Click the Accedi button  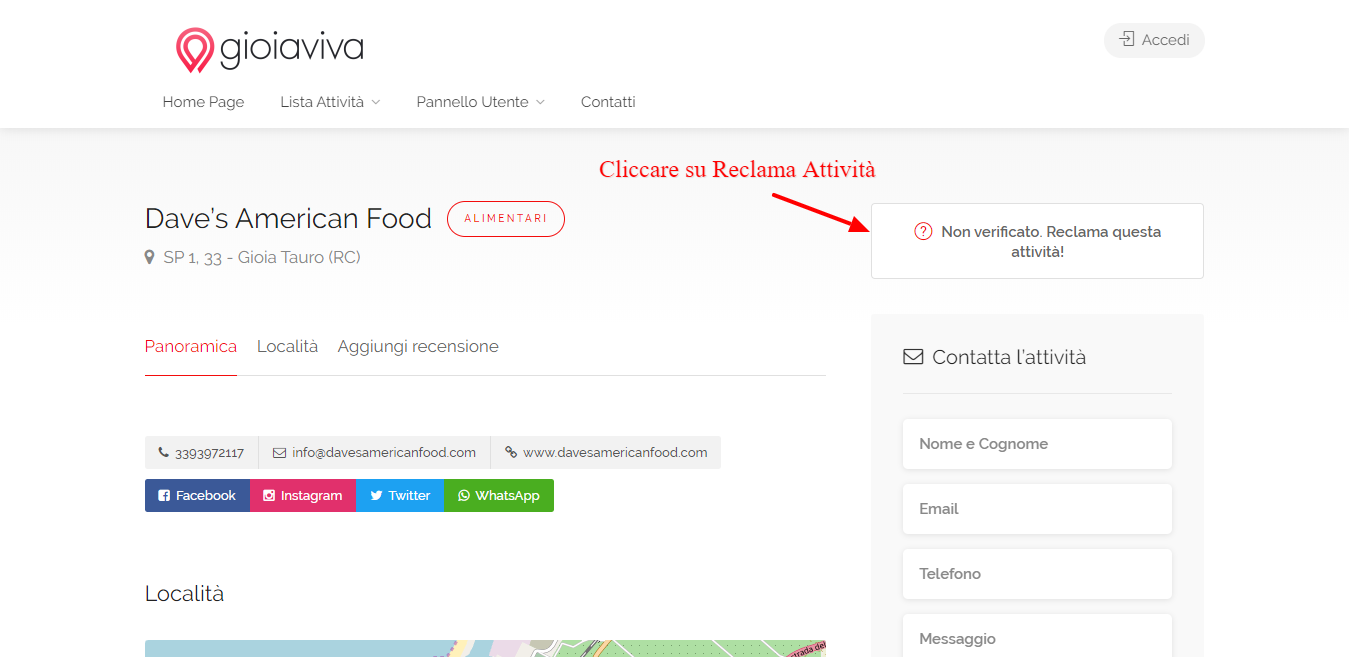[1154, 40]
